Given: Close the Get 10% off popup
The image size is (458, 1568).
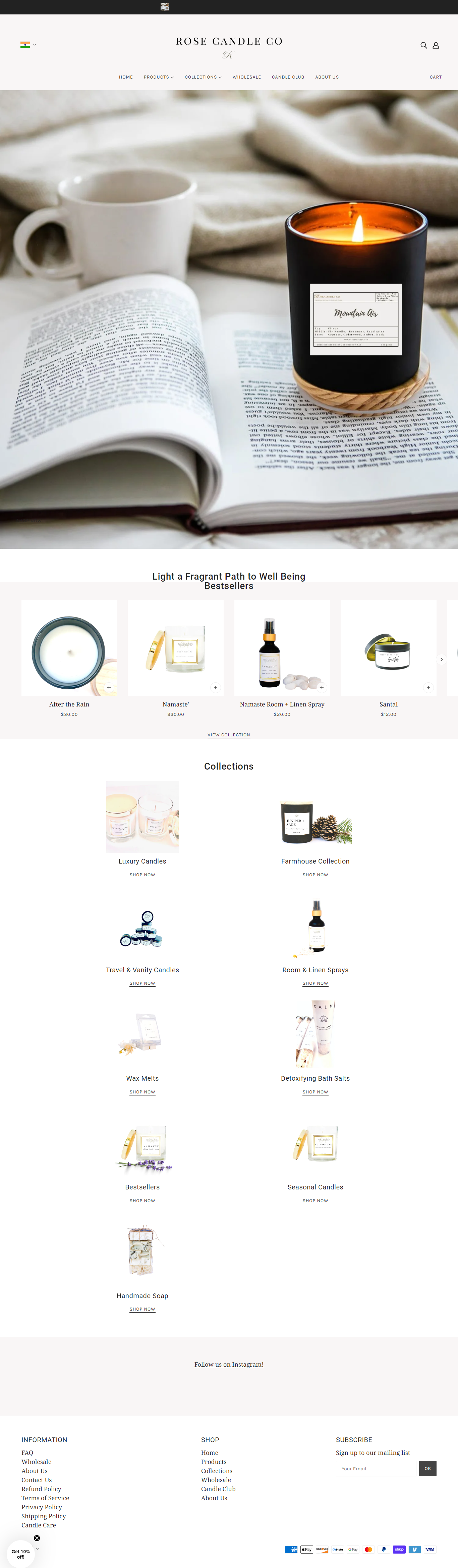Looking at the screenshot, I should coord(37,1537).
